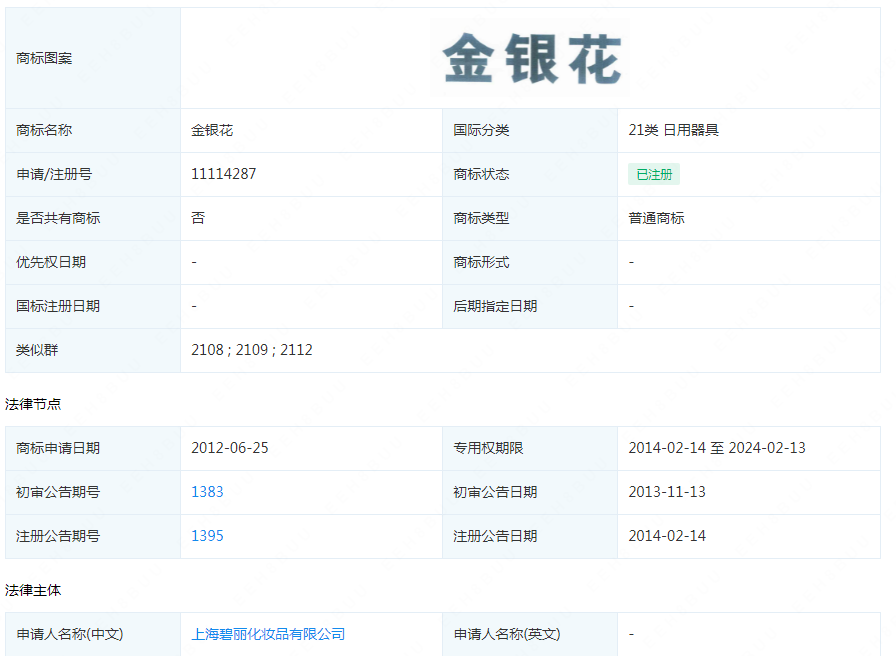Click the 是否共有商标 label
Viewport: 896px width, 656px height.
(x=58, y=218)
